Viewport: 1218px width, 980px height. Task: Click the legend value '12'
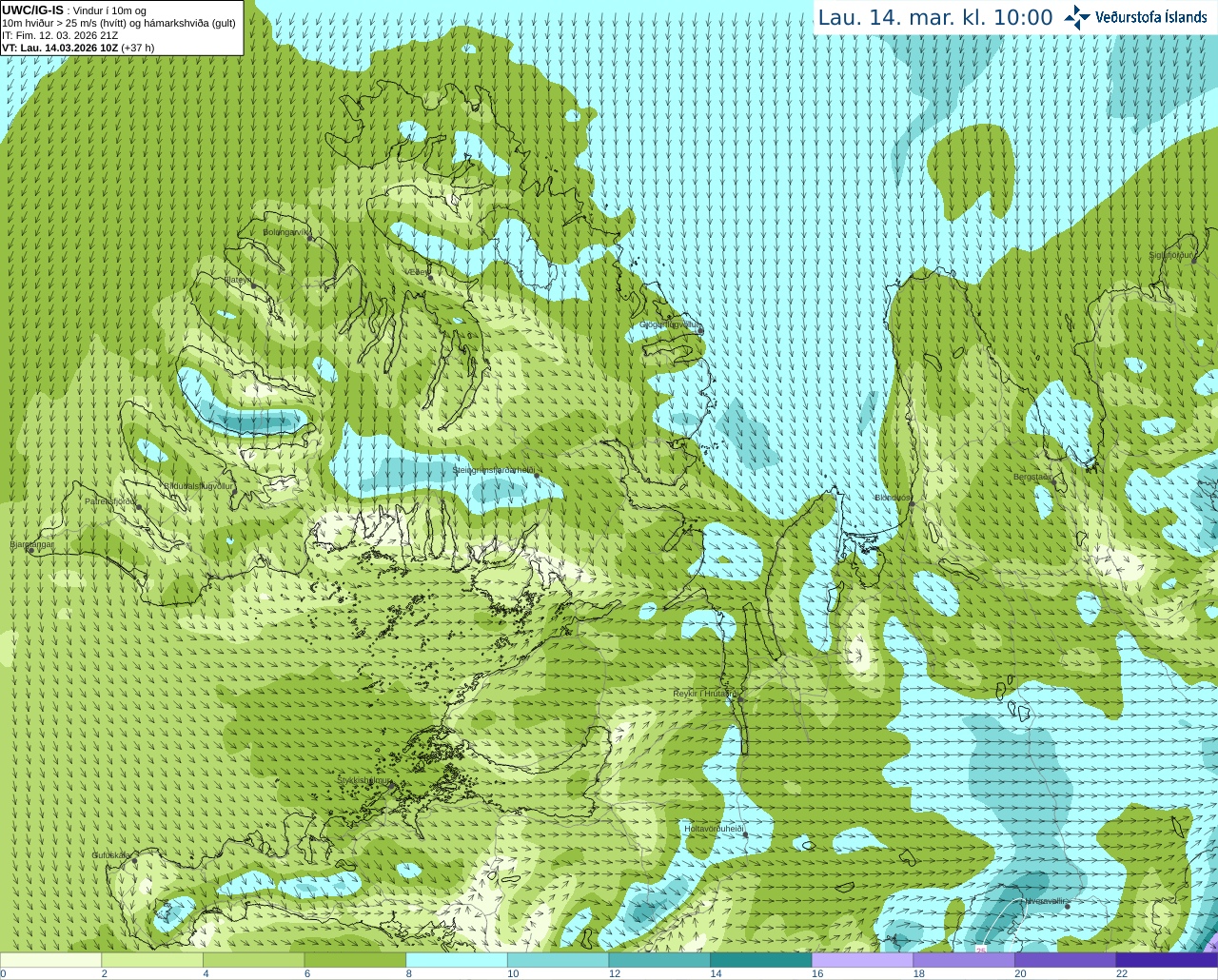(615, 973)
